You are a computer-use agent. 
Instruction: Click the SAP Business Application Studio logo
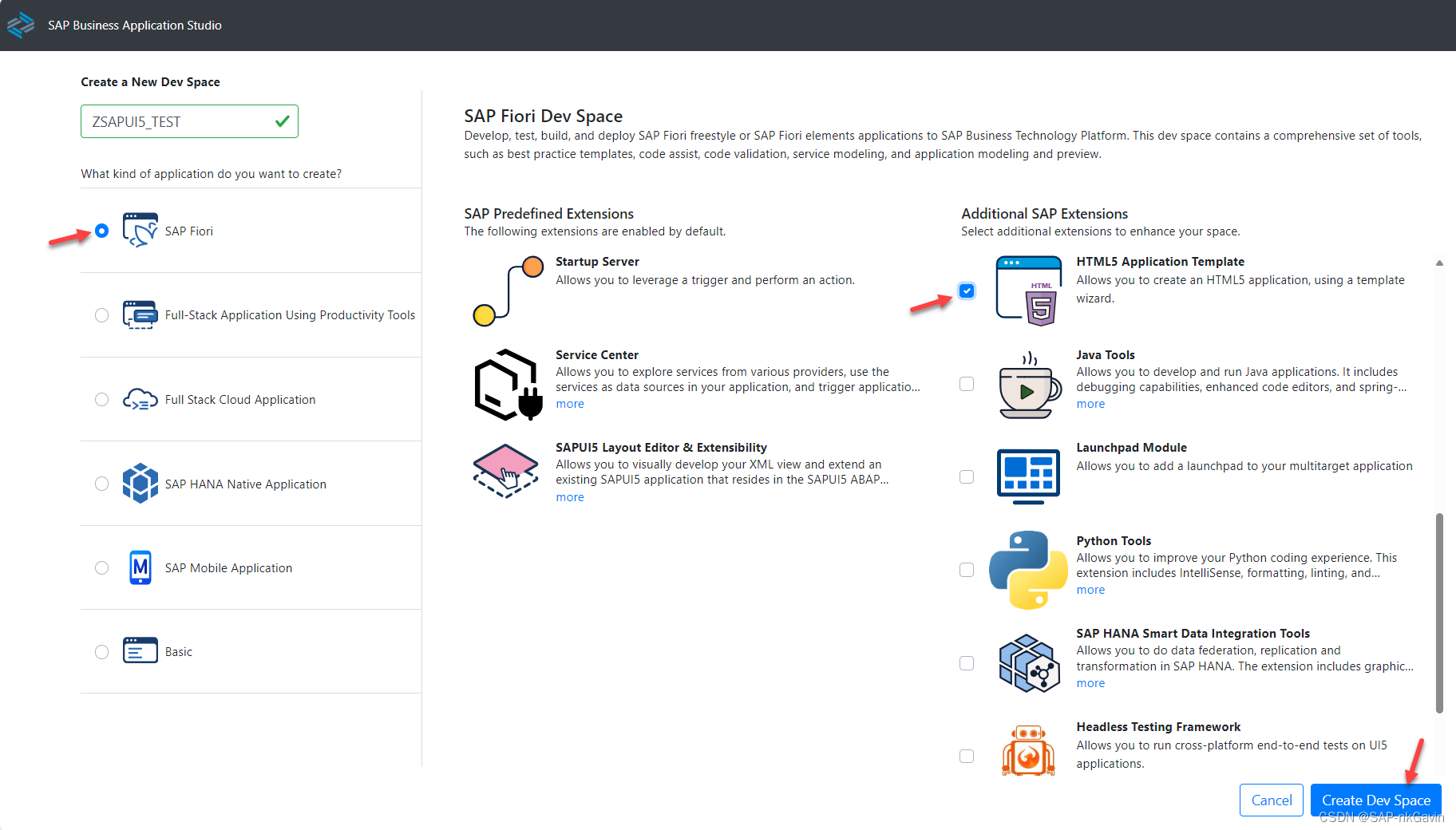(x=20, y=25)
